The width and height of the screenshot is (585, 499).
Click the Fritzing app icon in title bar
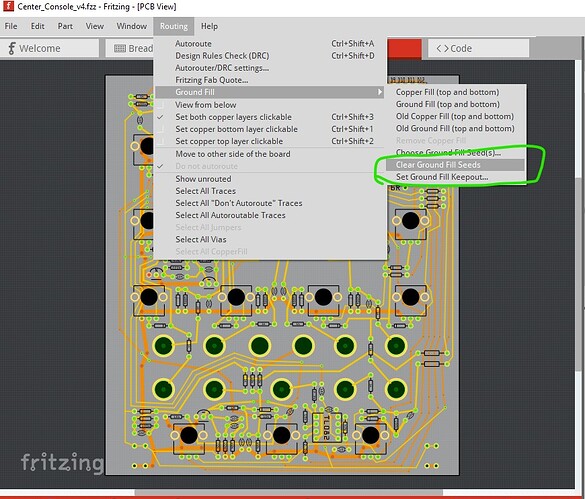8,6
